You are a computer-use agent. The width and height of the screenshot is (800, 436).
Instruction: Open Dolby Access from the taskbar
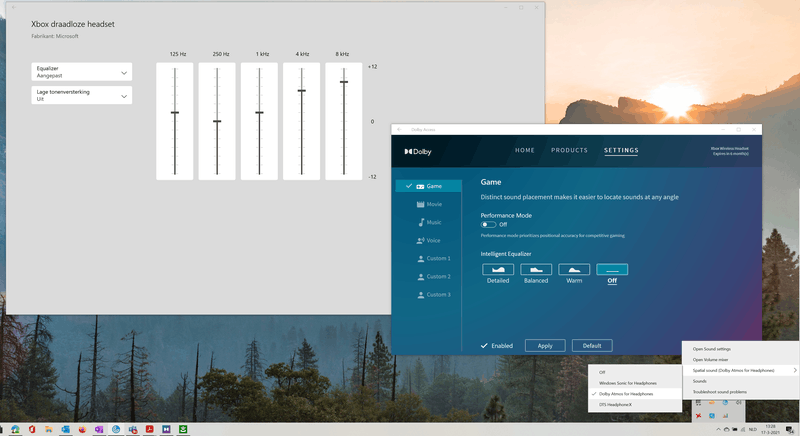(x=166, y=429)
